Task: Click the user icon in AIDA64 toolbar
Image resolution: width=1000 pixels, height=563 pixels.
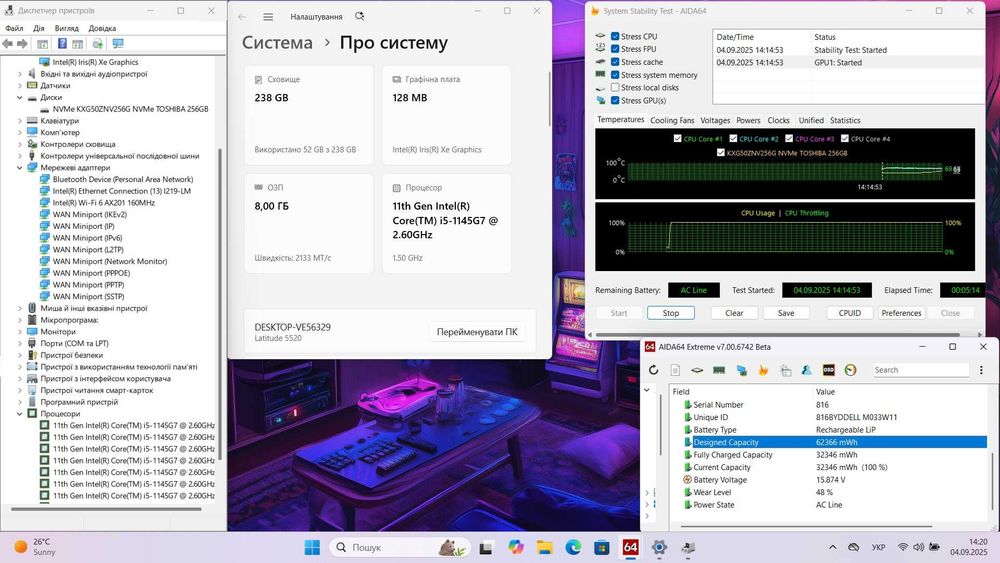Action: (x=807, y=370)
